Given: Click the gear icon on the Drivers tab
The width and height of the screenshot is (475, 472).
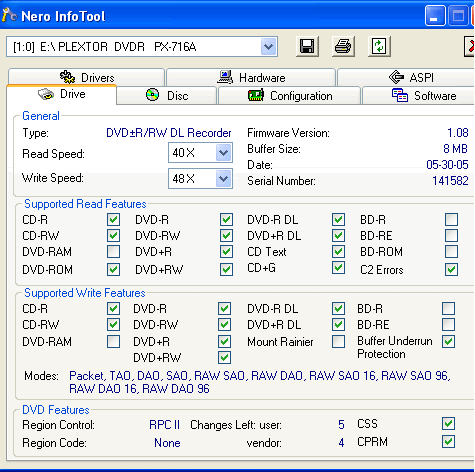Looking at the screenshot, I should click(x=67, y=77).
